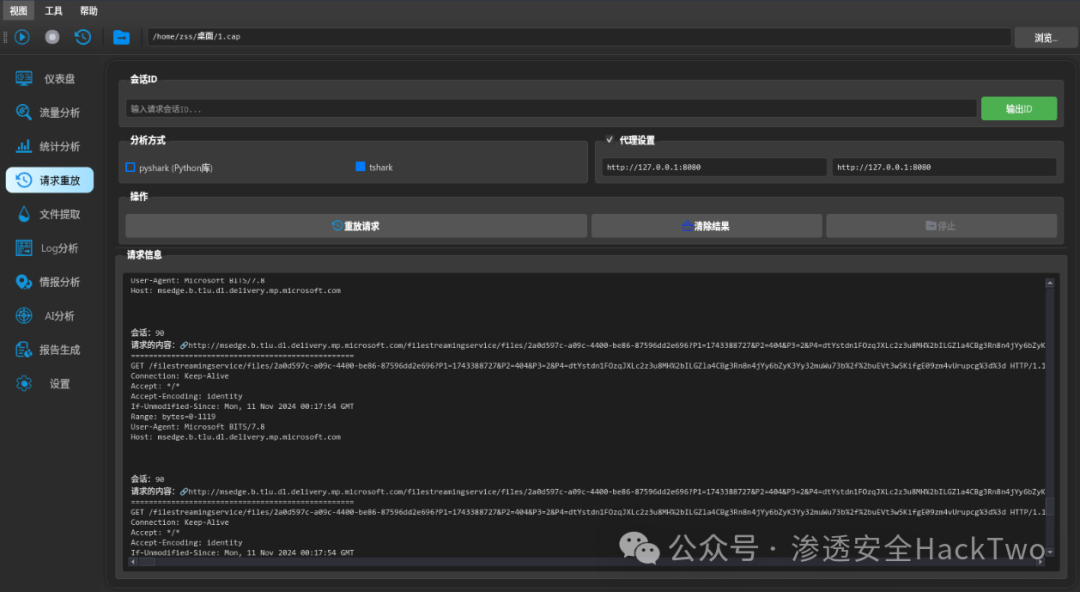The height and width of the screenshot is (592, 1080).
Task: Click the first 会话: 90 line
Action: pyautogui.click(x=147, y=332)
